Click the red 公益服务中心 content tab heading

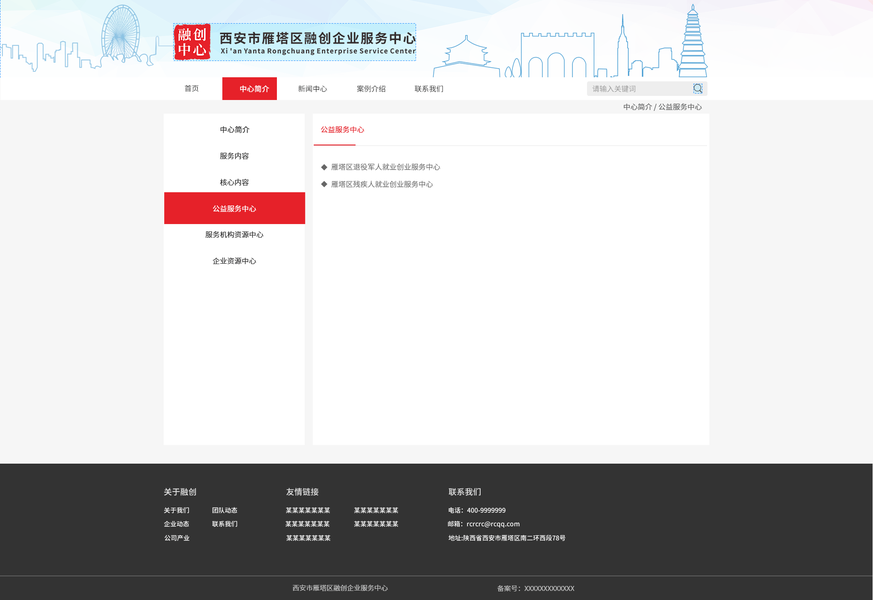[342, 130]
